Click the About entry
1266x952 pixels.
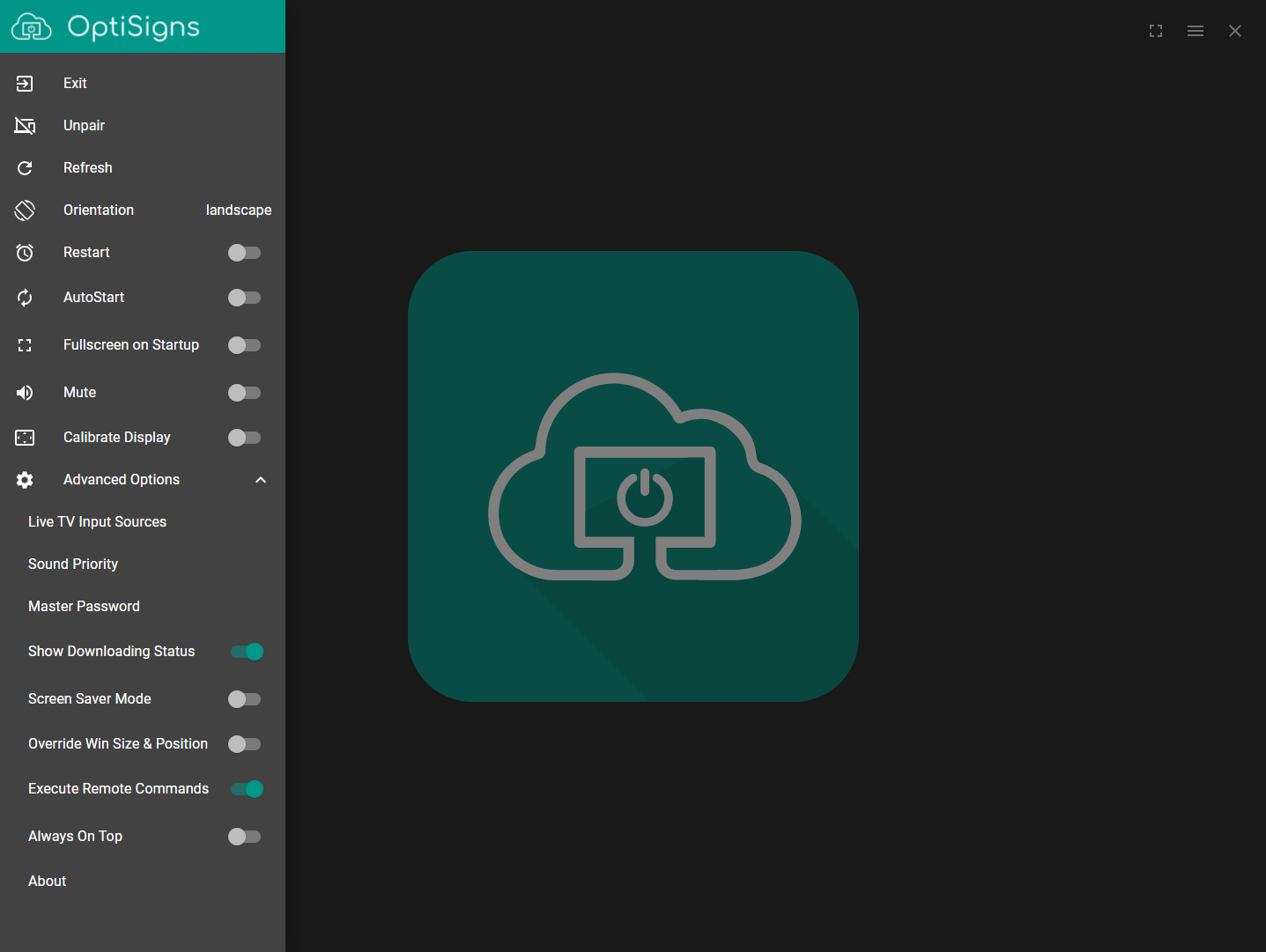[47, 881]
